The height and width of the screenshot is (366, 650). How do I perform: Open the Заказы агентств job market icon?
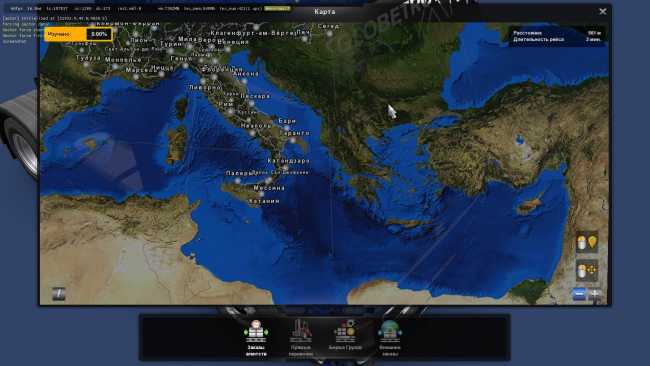pyautogui.click(x=256, y=338)
